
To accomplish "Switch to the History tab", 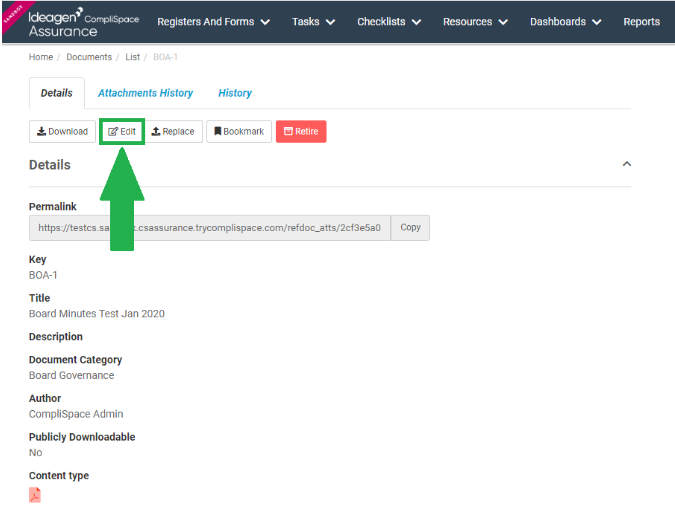I will click(235, 93).
